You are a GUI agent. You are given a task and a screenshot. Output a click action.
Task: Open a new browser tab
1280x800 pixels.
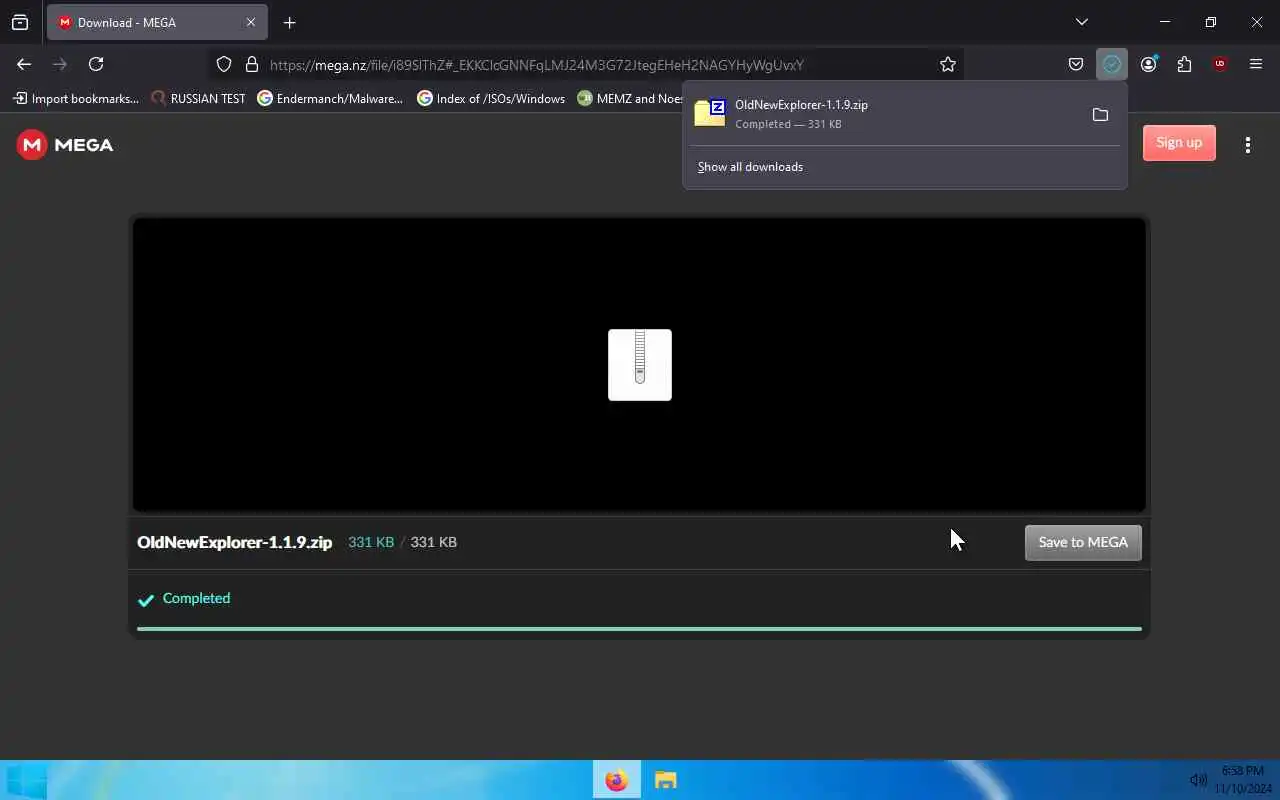[x=289, y=22]
